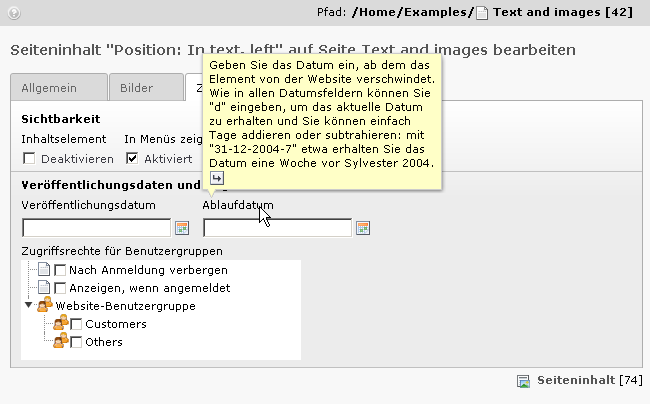Click the page icon beside Anzeigen, wenn angemeldet

[44, 288]
